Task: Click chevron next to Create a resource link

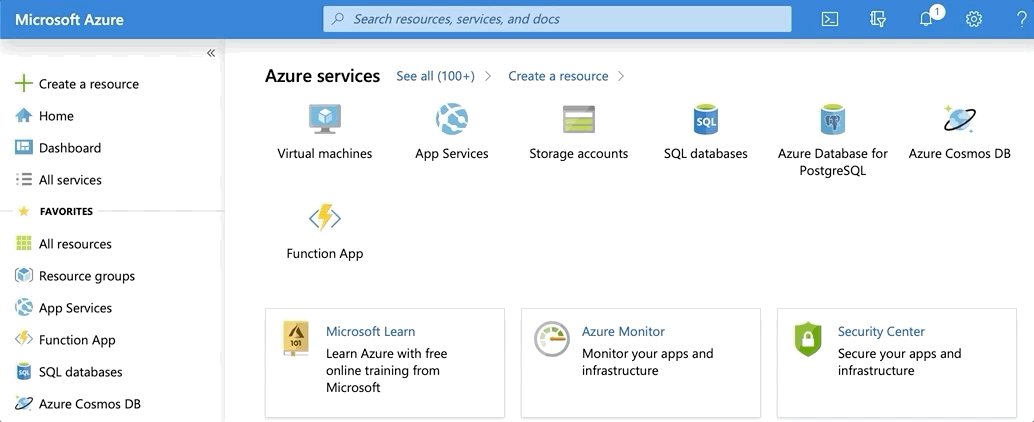Action: [x=621, y=76]
